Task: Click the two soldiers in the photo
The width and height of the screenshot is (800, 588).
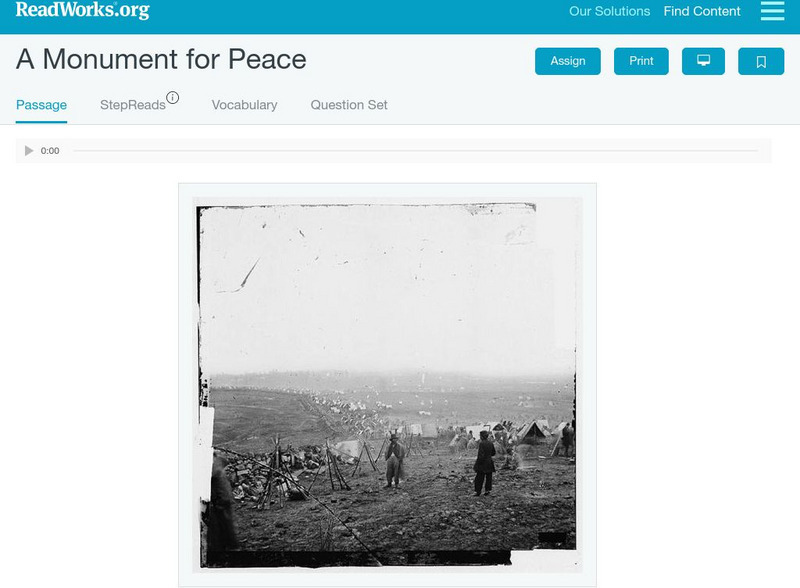Action: [439, 463]
